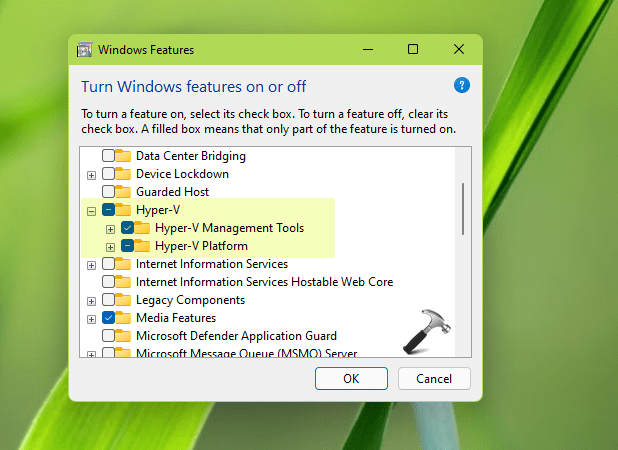
Task: Enable the Device Lockdown checkbox
Action: pos(108,174)
